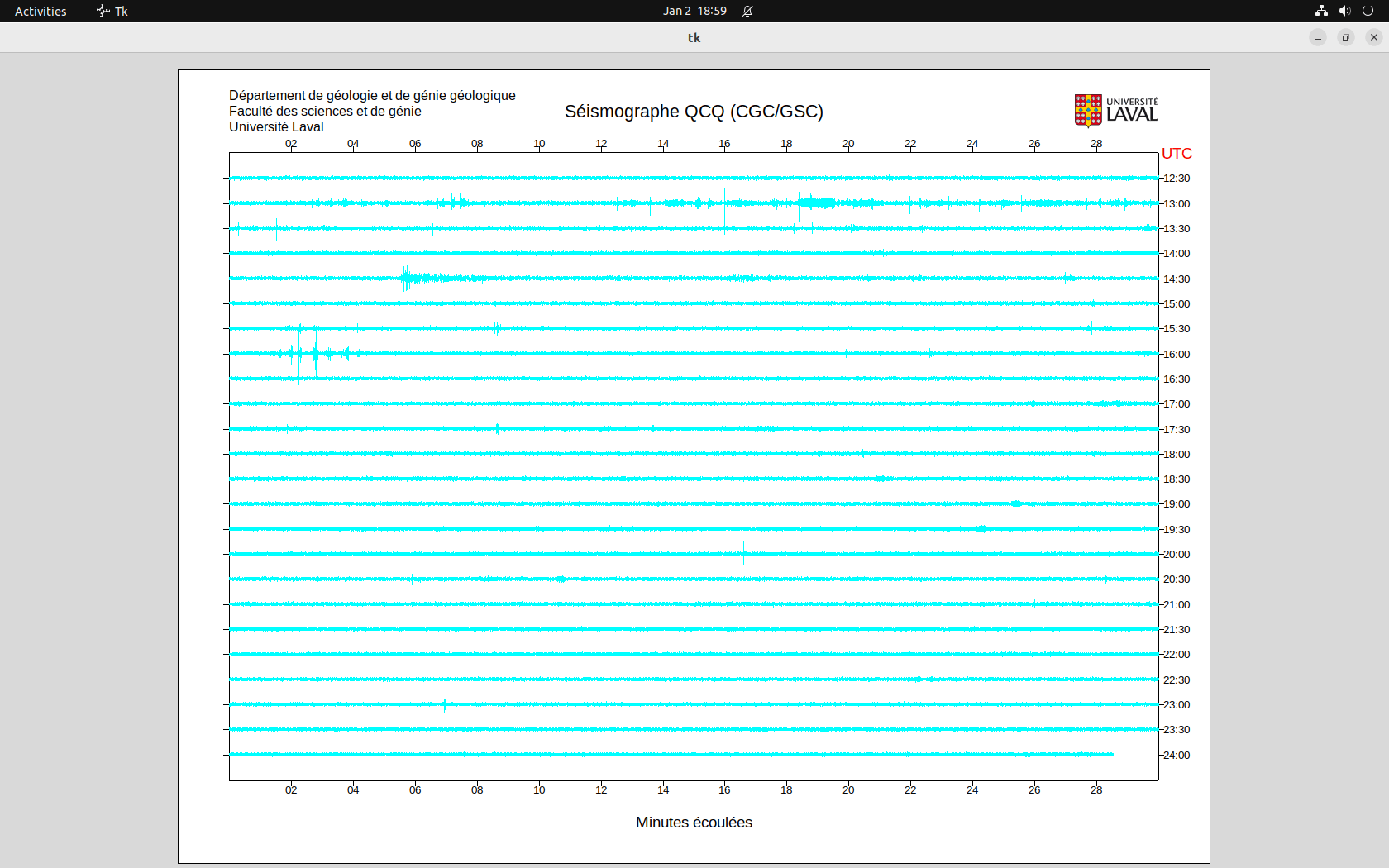Viewport: 1389px width, 868px height.
Task: Click the 10 tick on top axis
Action: [x=539, y=144]
